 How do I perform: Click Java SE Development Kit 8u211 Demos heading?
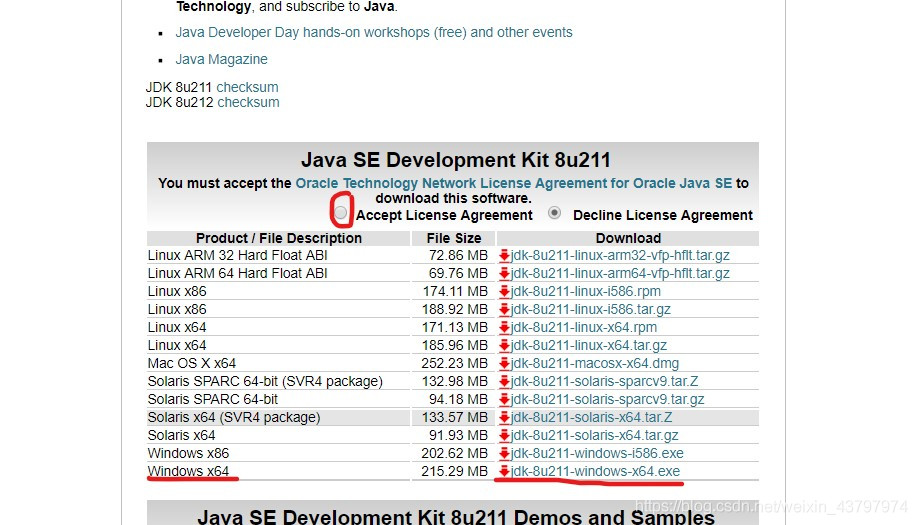pyautogui.click(x=456, y=516)
